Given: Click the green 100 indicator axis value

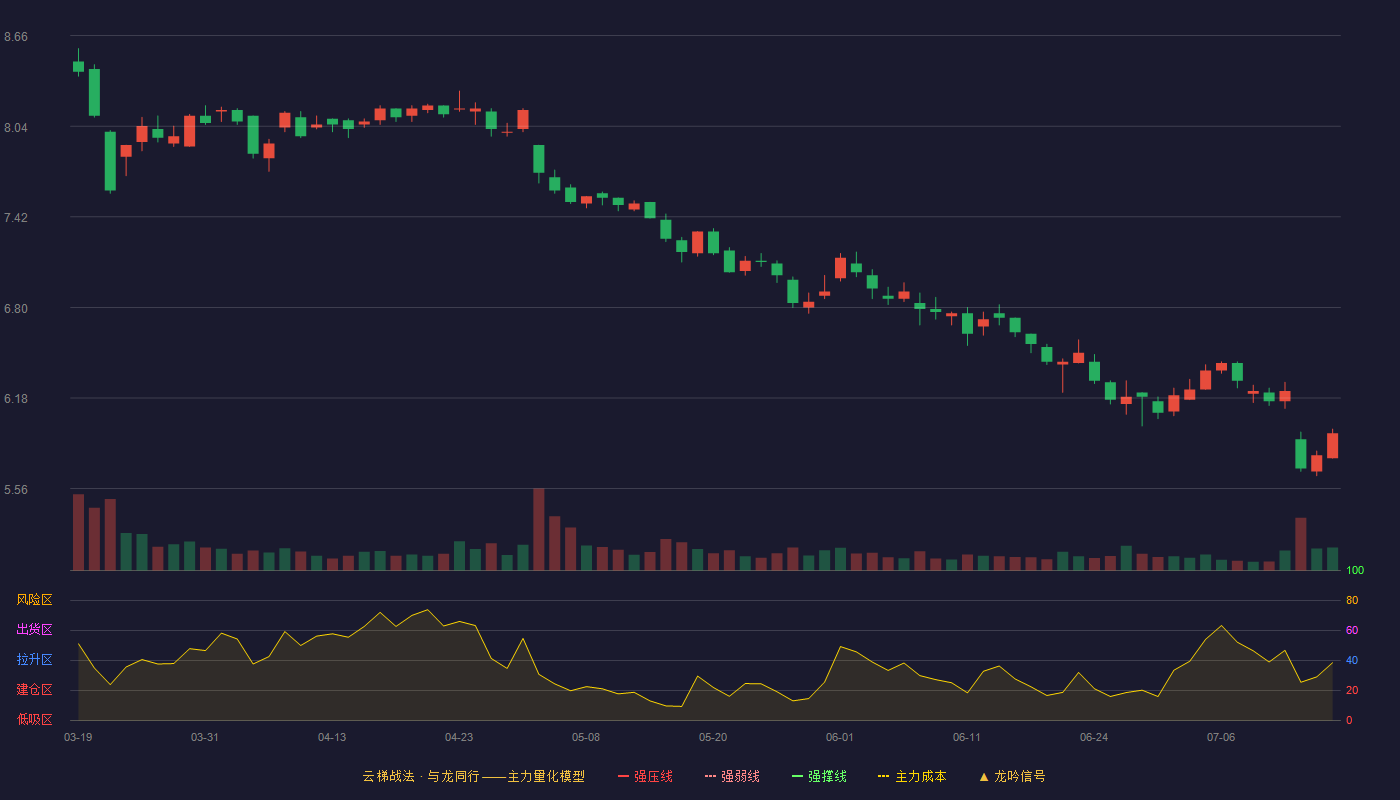Looking at the screenshot, I should [x=1355, y=570].
